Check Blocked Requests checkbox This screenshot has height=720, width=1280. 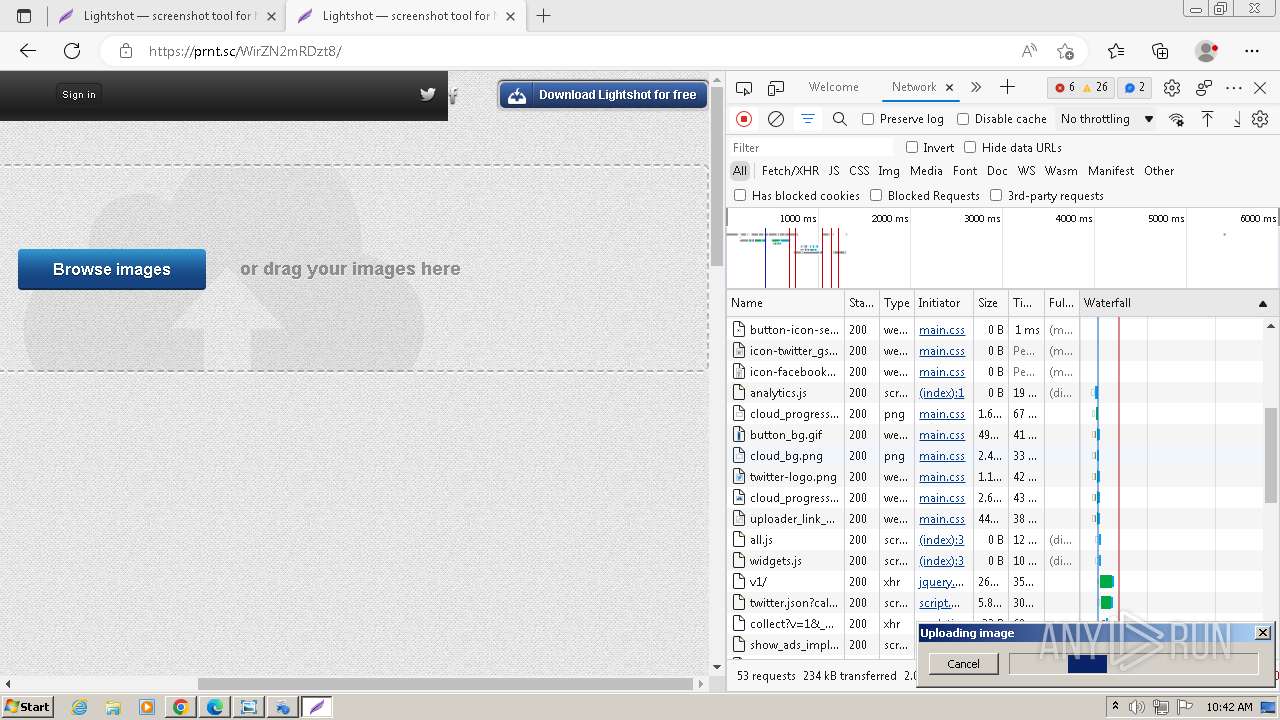pyautogui.click(x=876, y=196)
